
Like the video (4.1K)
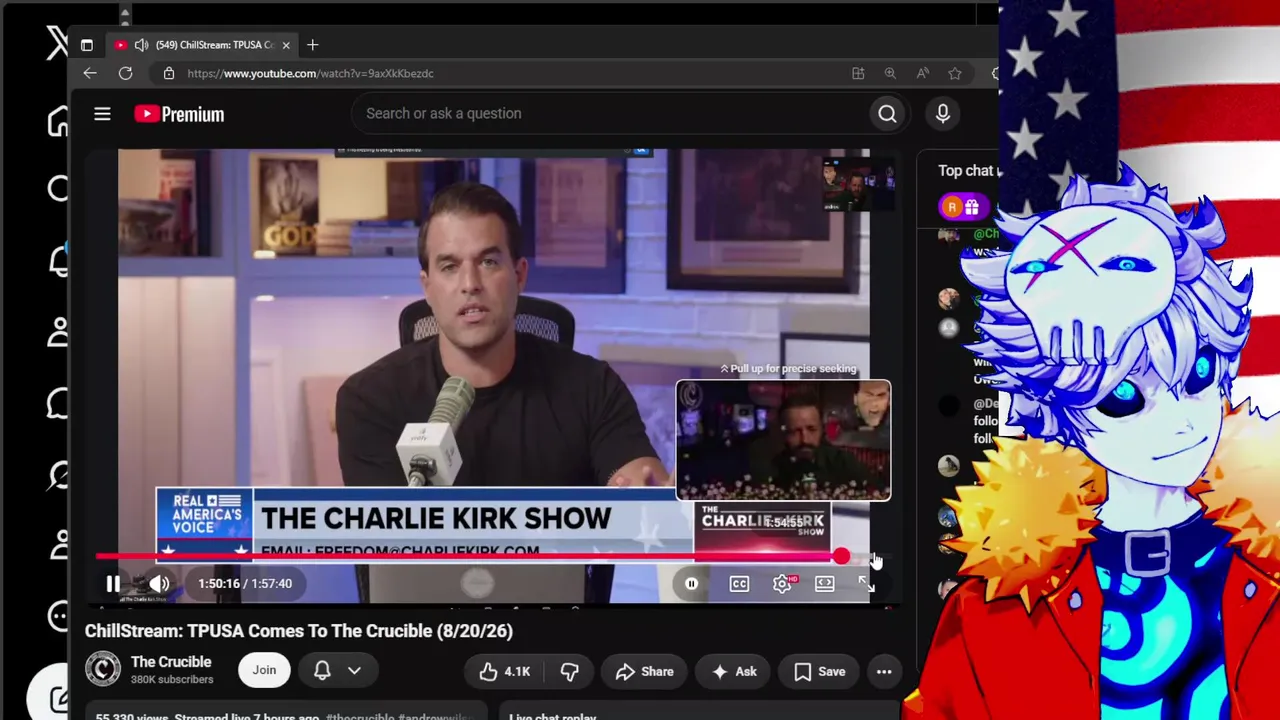tap(504, 671)
